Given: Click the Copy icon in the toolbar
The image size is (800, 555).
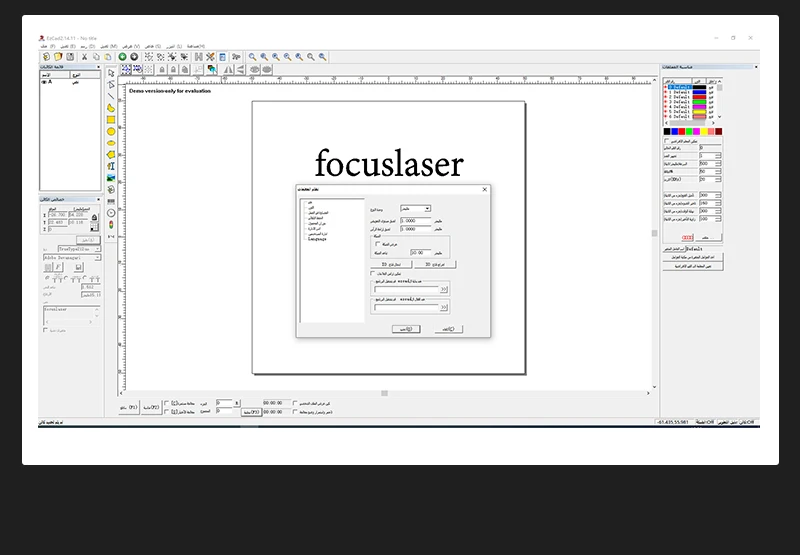Looking at the screenshot, I should tap(96, 57).
